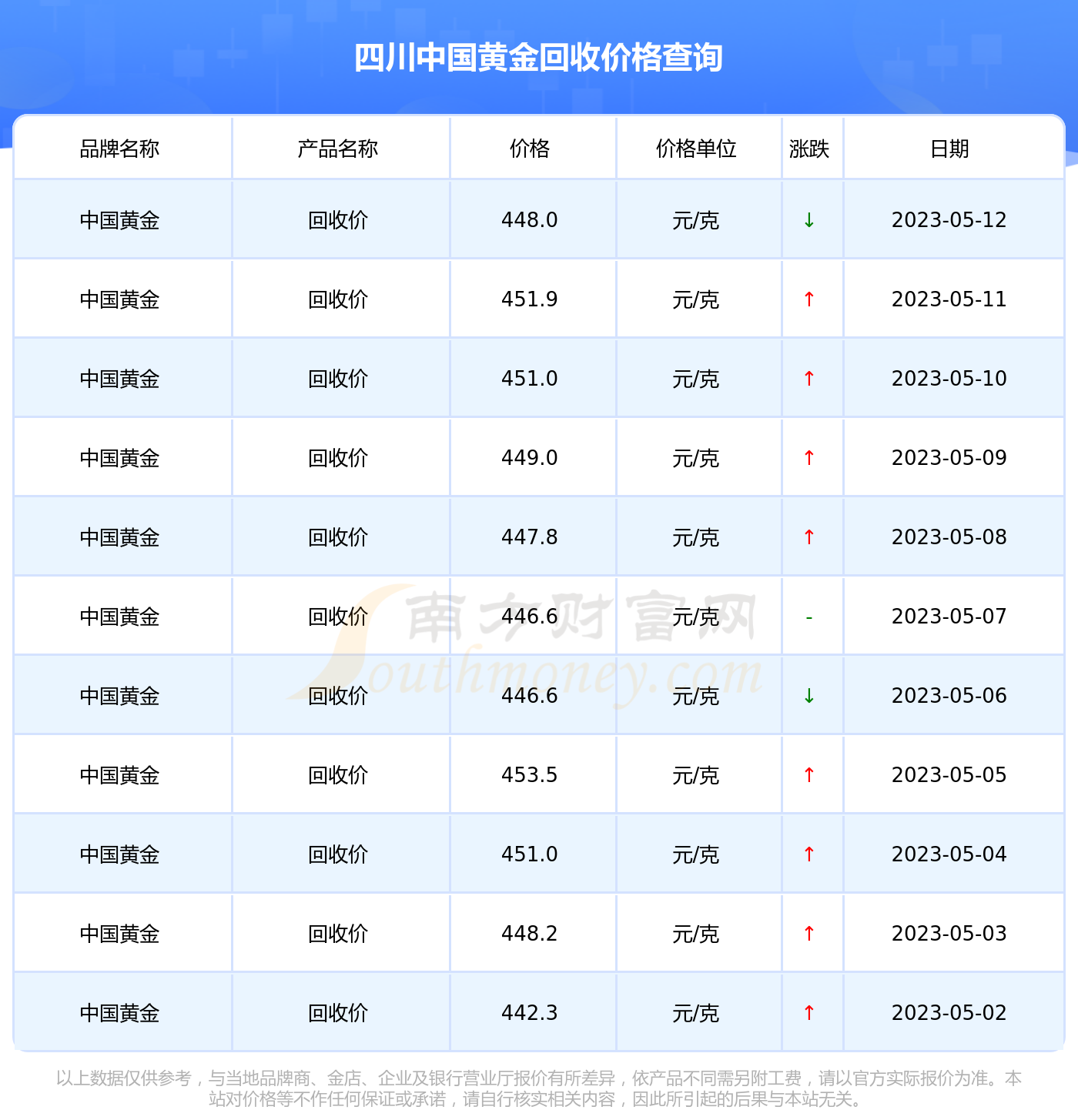1078x1120 pixels.
Task: Select the 日期 column header
Action: pyautogui.click(x=949, y=149)
